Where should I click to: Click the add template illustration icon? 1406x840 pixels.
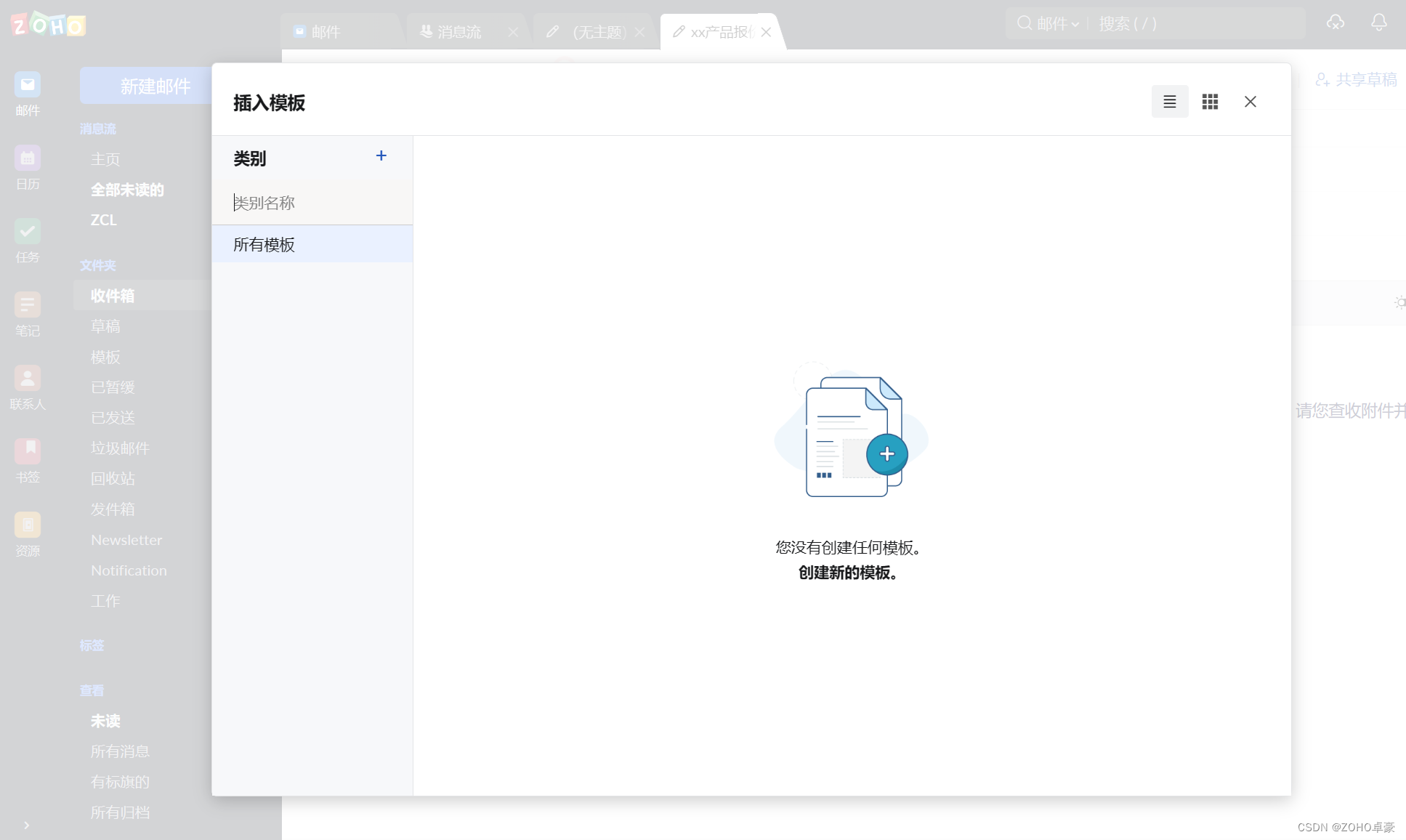point(886,455)
